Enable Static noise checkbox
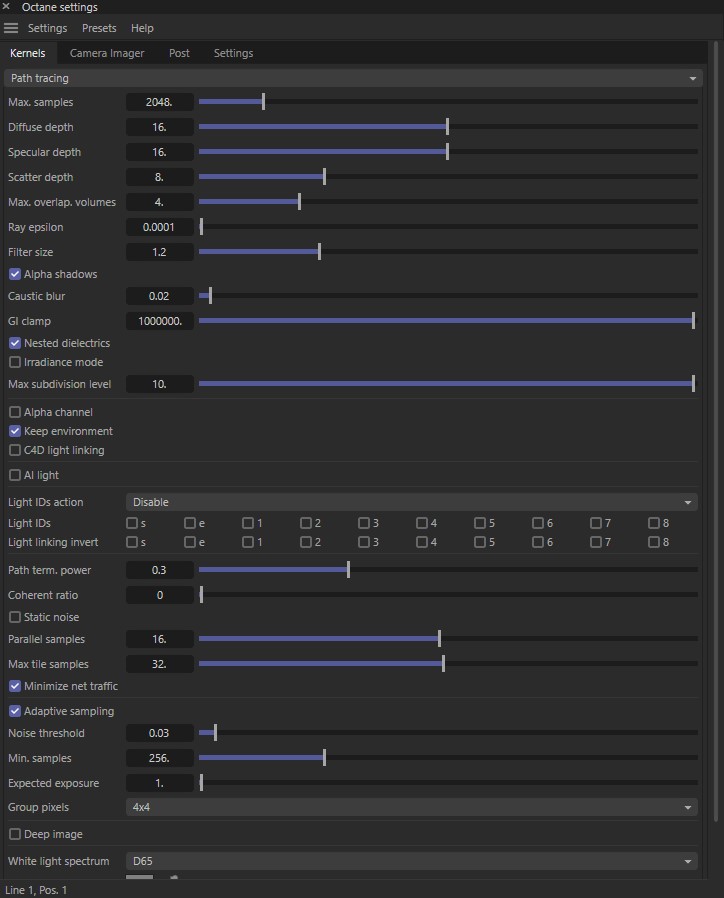 pyautogui.click(x=15, y=617)
